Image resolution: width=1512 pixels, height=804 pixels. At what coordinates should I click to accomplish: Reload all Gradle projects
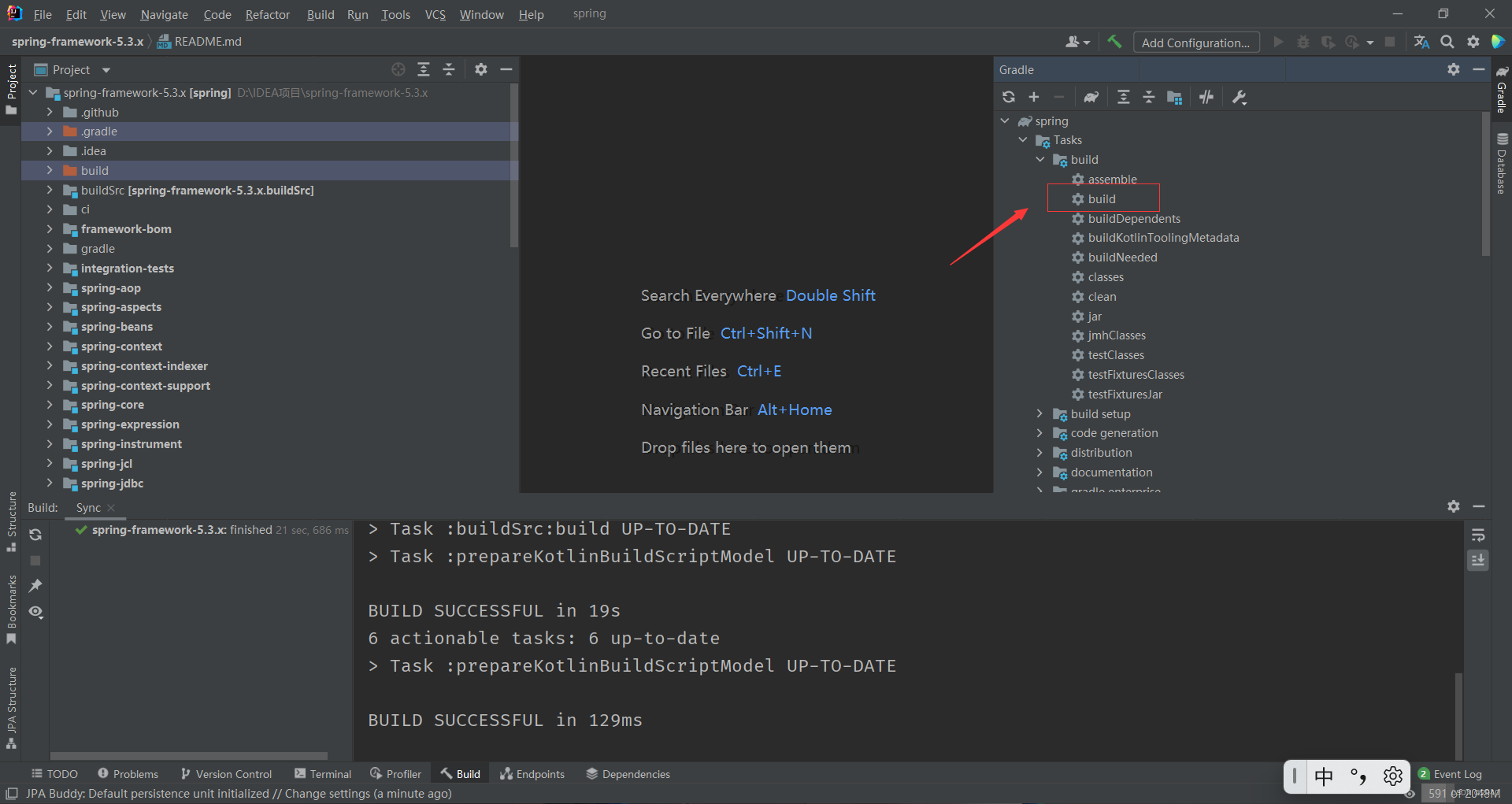1009,97
